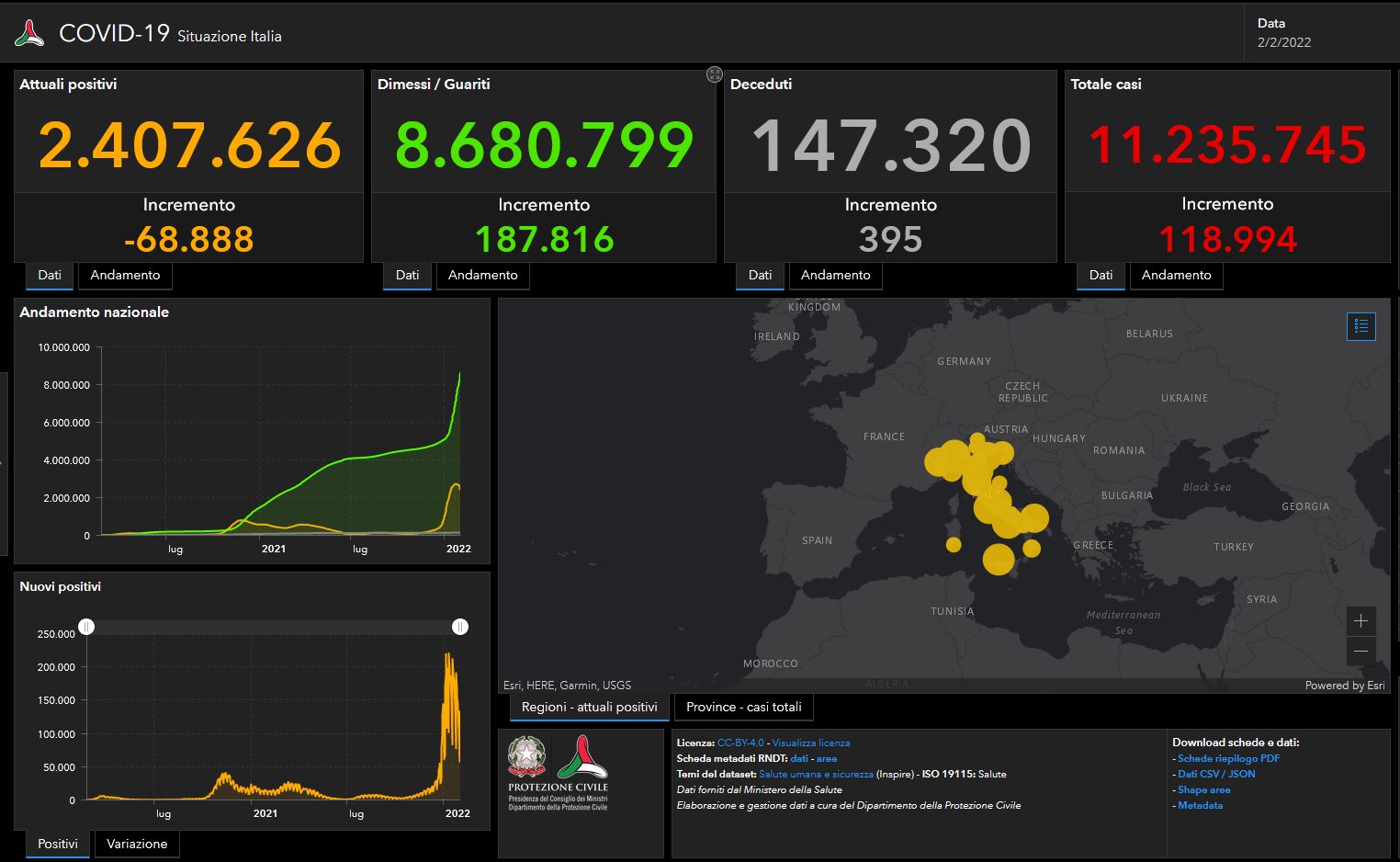Zoom out on the map
This screenshot has width=1400, height=862.
(1360, 651)
